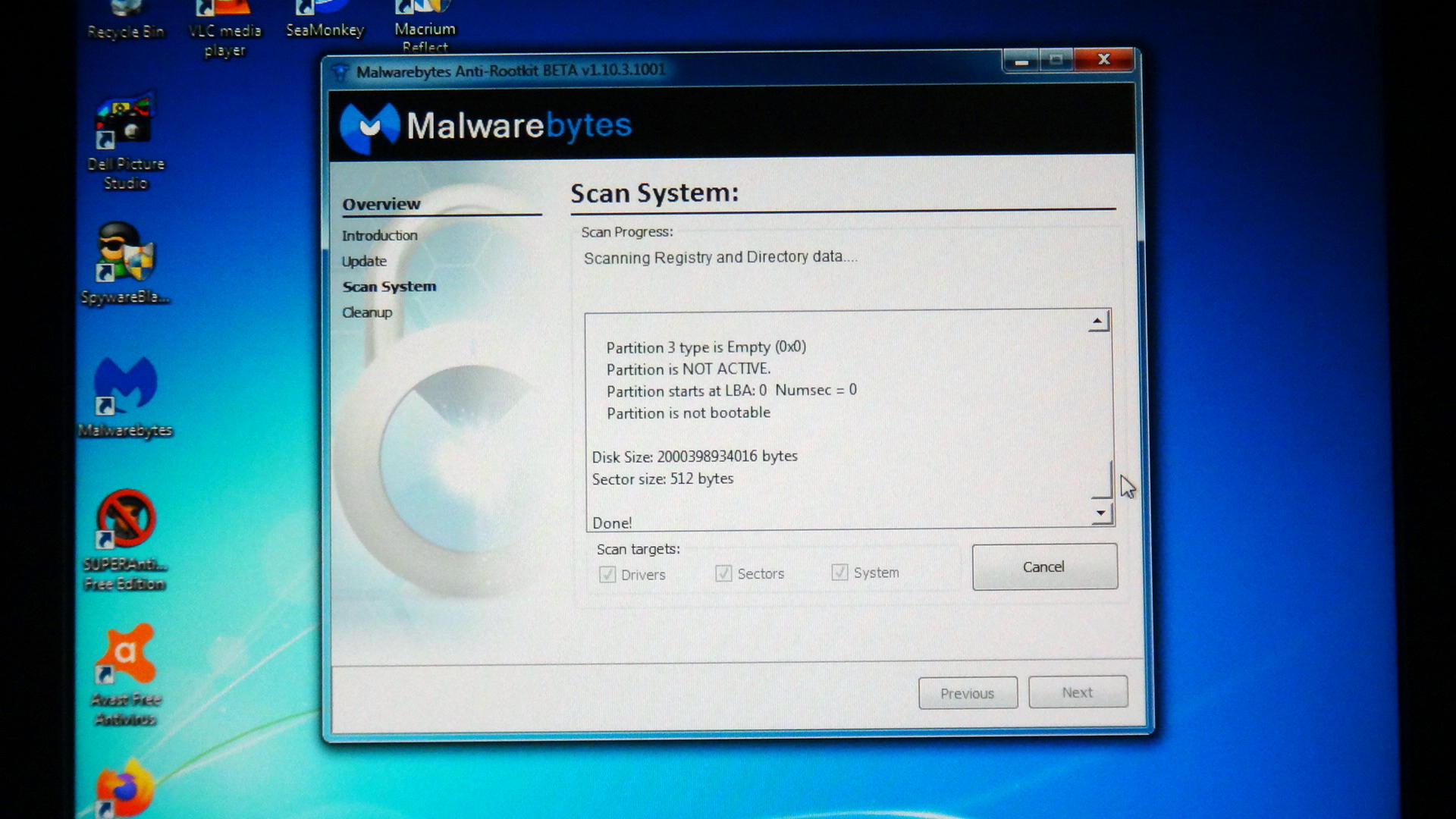
Task: Click 'Partition 3 type is Empty' line
Action: (x=706, y=347)
